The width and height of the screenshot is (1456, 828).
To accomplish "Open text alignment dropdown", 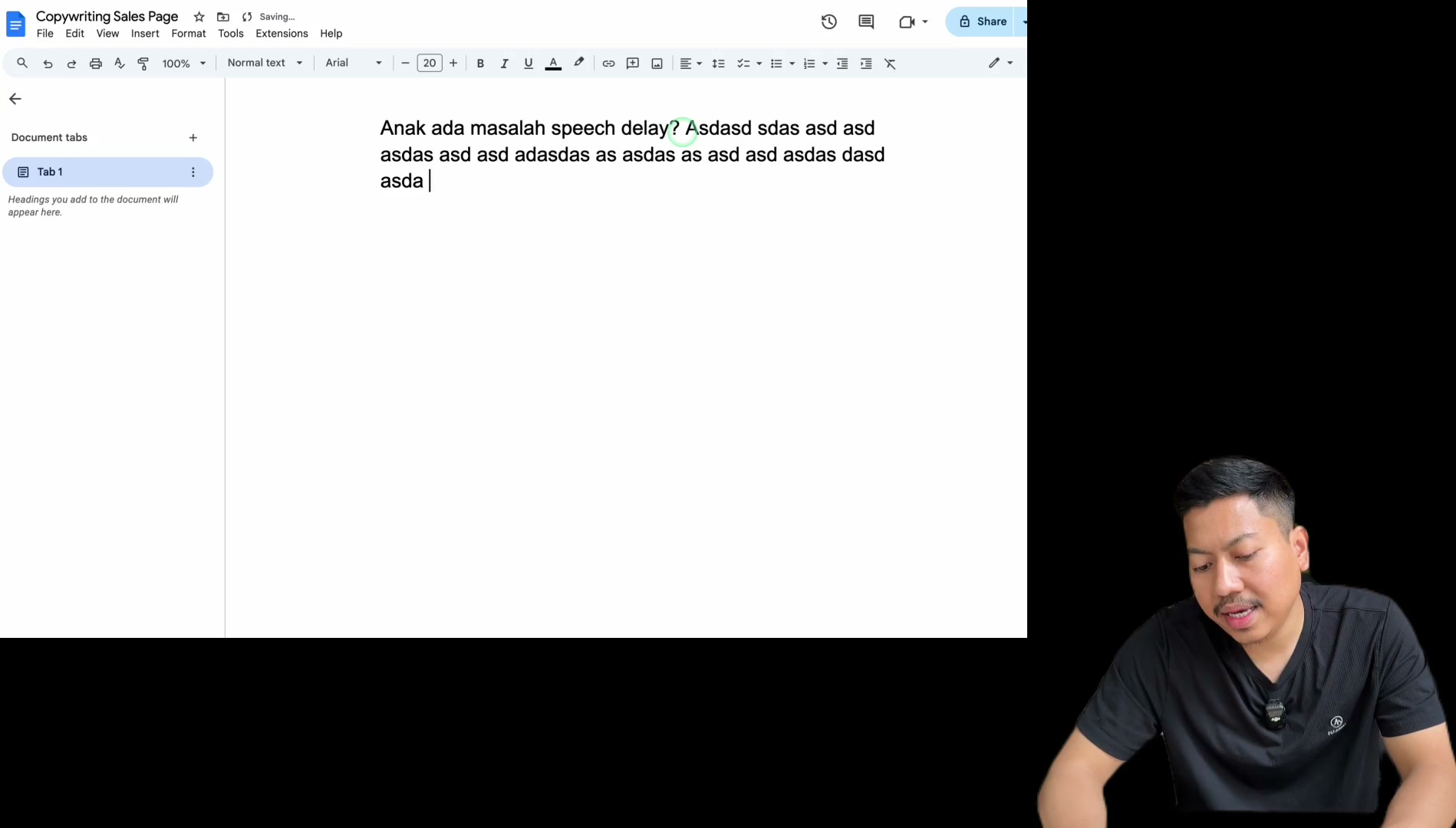I will coord(690,64).
